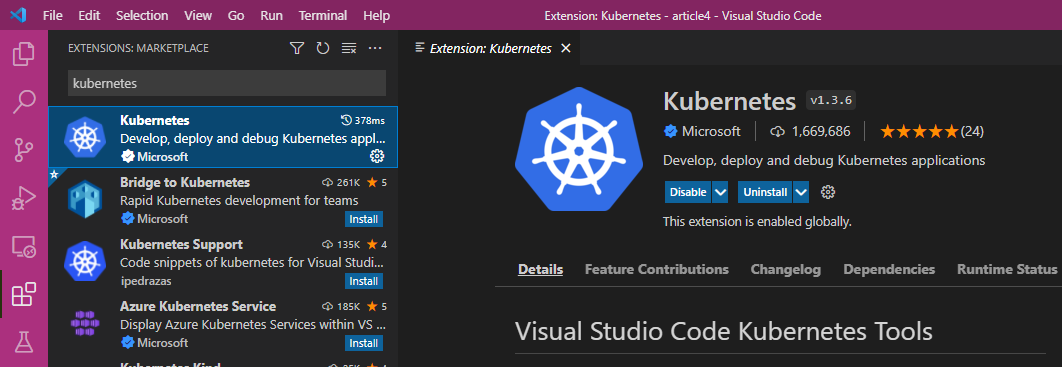Select Bridge to Kubernetes extension icon

click(x=85, y=200)
